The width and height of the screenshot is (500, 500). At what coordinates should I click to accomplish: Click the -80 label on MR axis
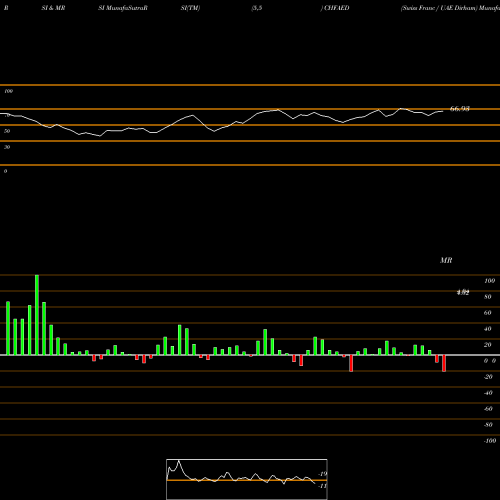(x=488, y=425)
